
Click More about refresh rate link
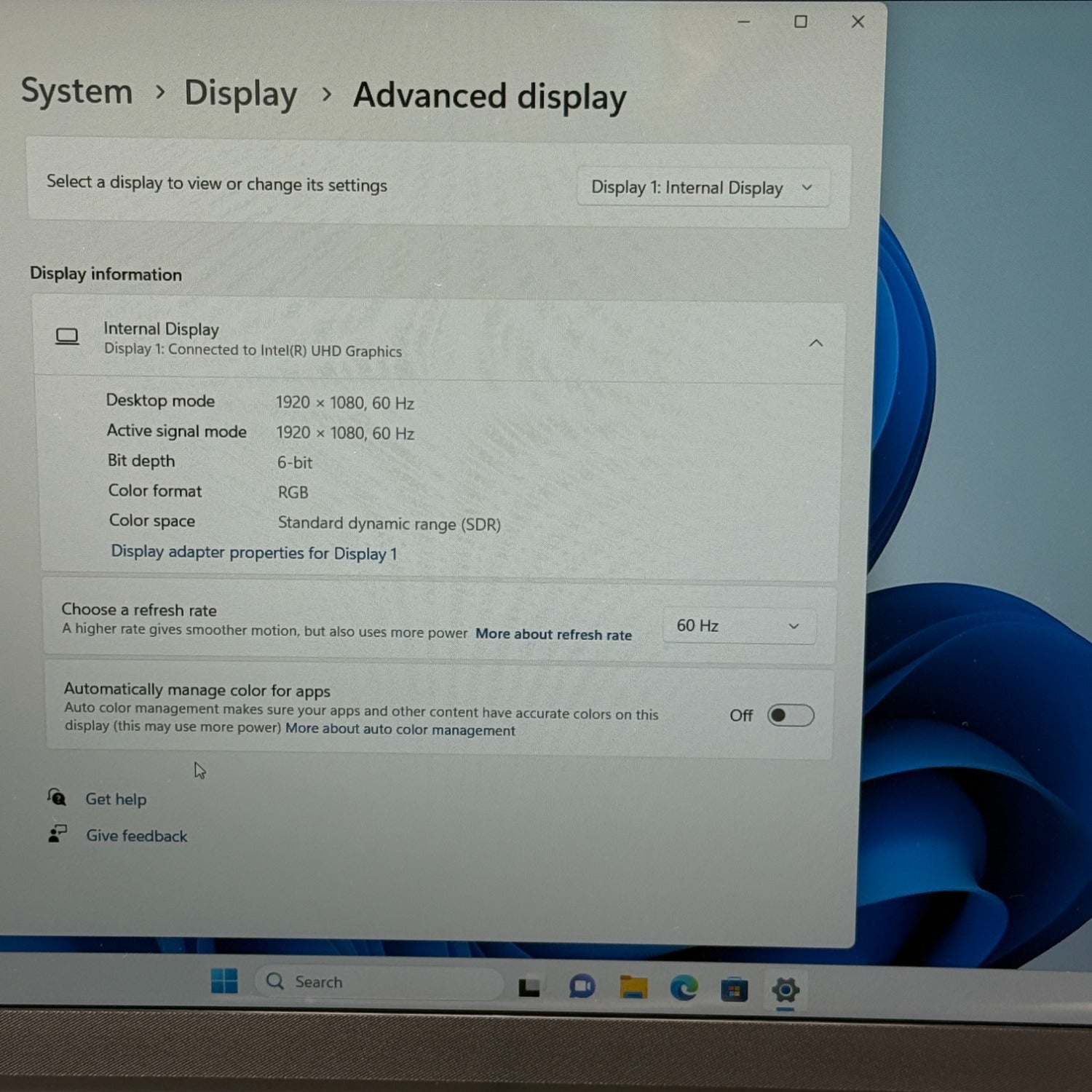click(x=553, y=634)
